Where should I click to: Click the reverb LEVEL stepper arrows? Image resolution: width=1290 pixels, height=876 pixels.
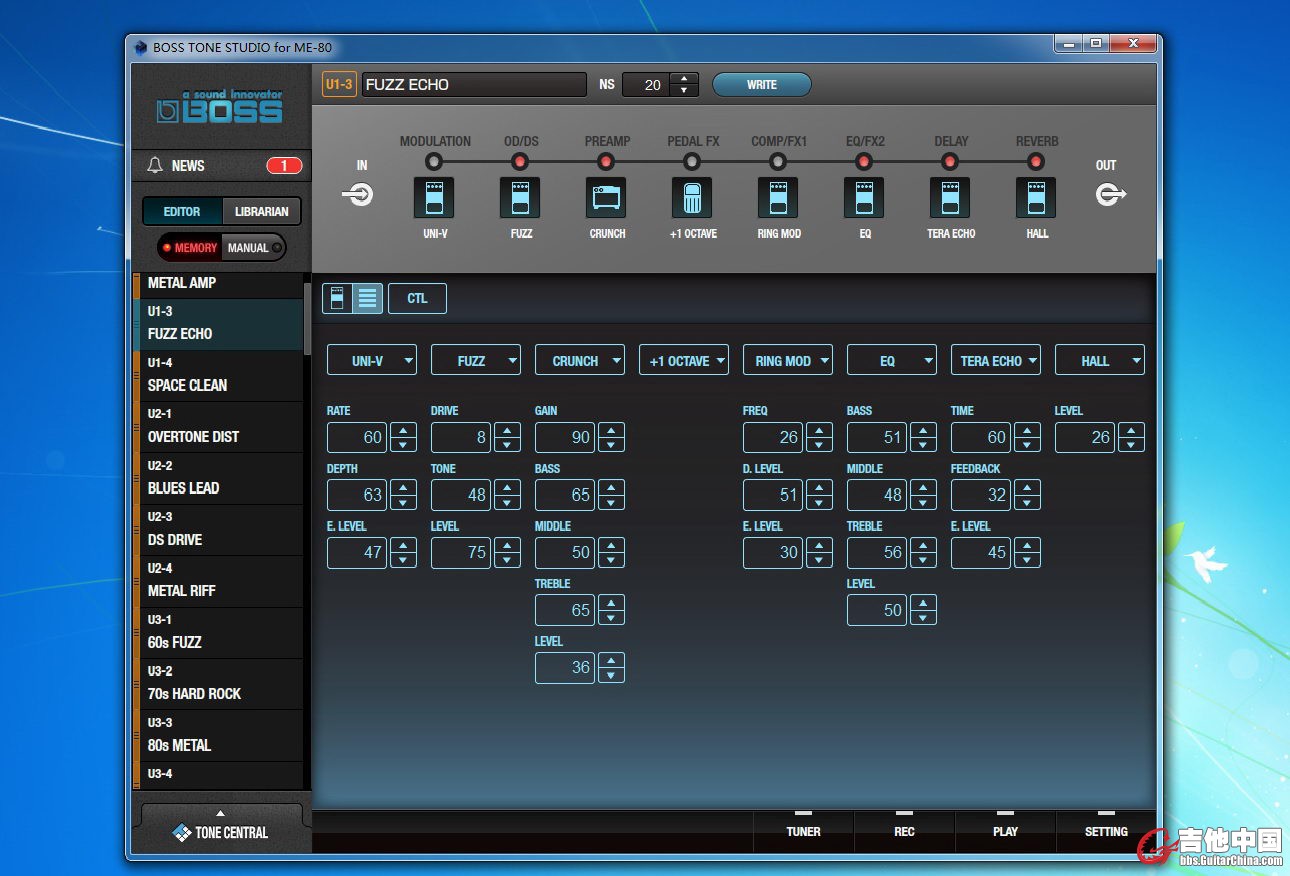click(1131, 437)
